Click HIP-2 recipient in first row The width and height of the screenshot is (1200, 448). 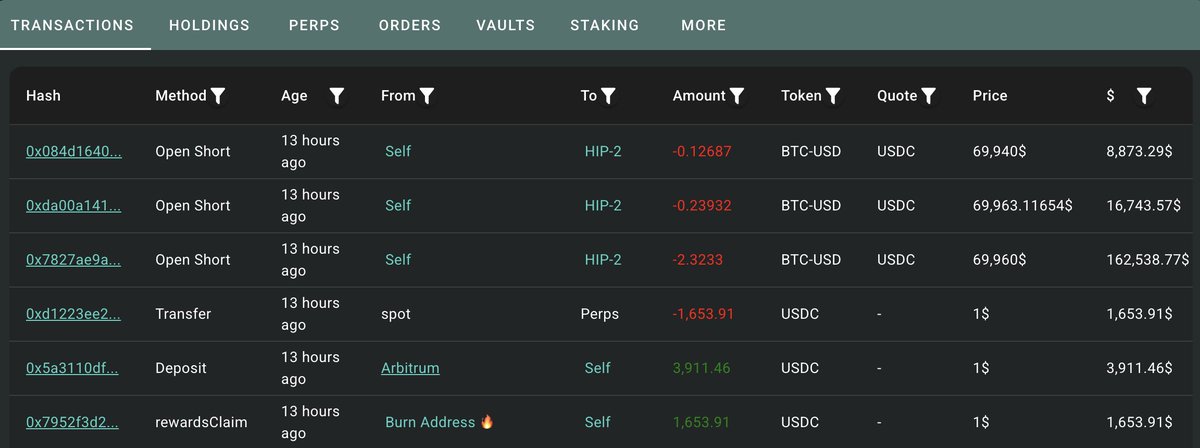click(x=603, y=152)
